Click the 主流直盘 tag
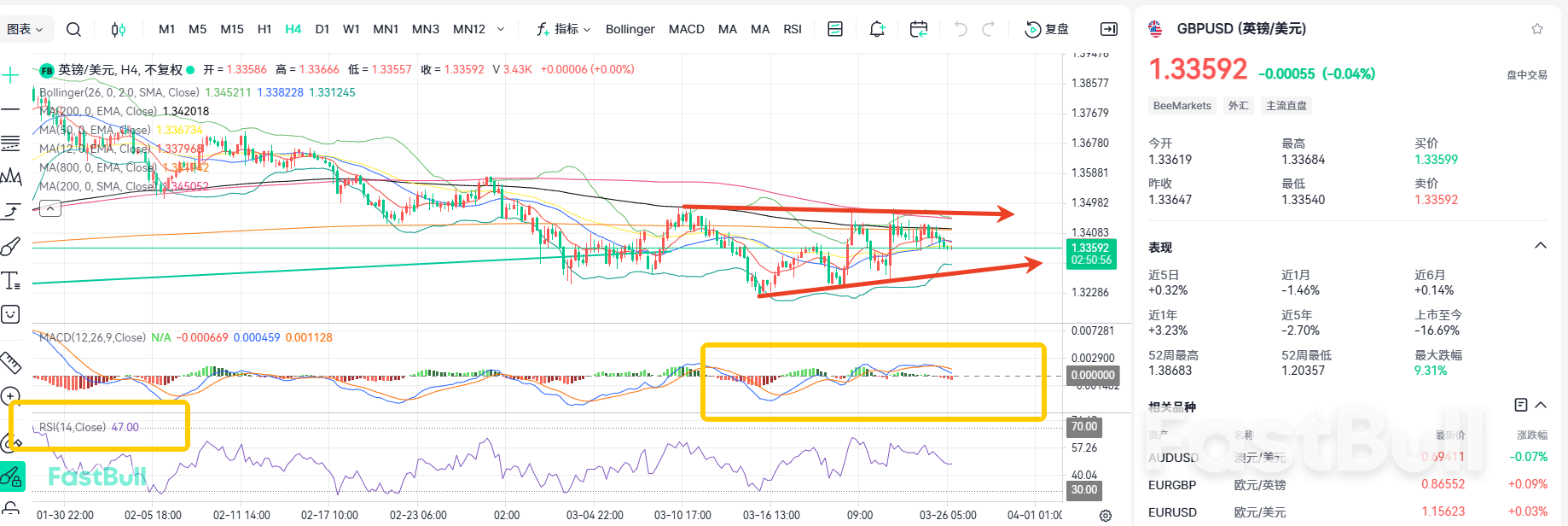The image size is (1568, 526). coord(1286,106)
